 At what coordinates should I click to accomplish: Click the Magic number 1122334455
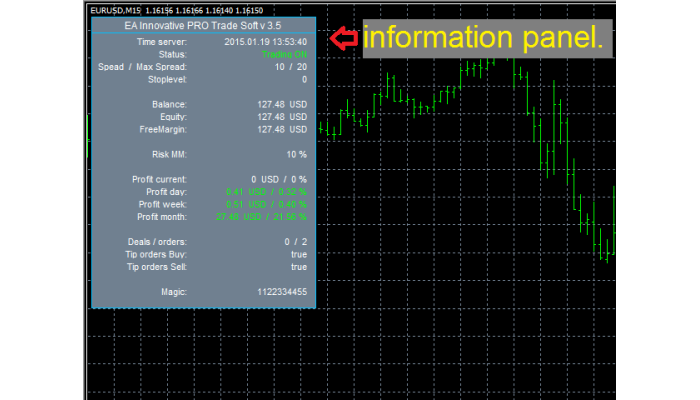(x=281, y=292)
